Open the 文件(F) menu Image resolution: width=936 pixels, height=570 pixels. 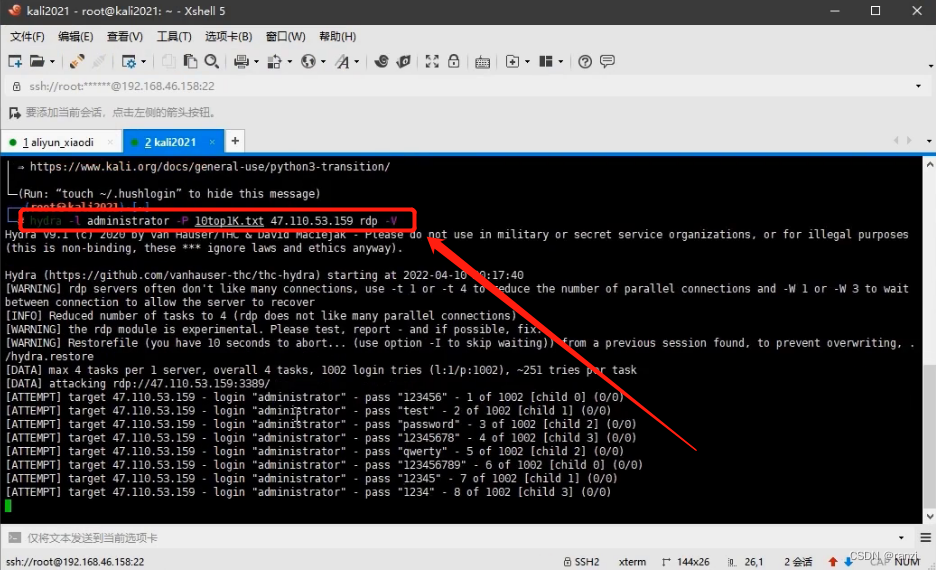(27, 36)
